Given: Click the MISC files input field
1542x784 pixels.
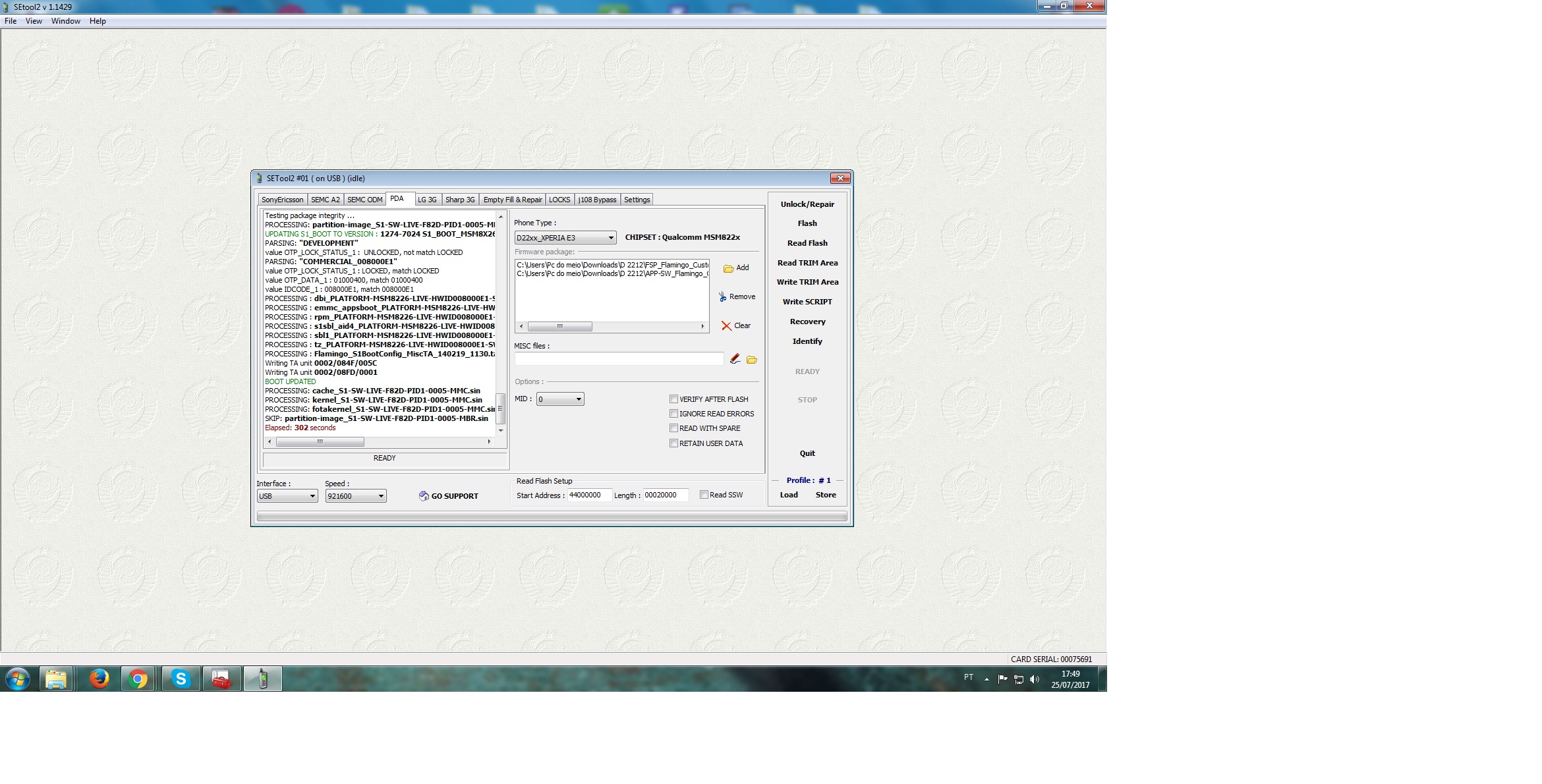Looking at the screenshot, I should [619, 359].
